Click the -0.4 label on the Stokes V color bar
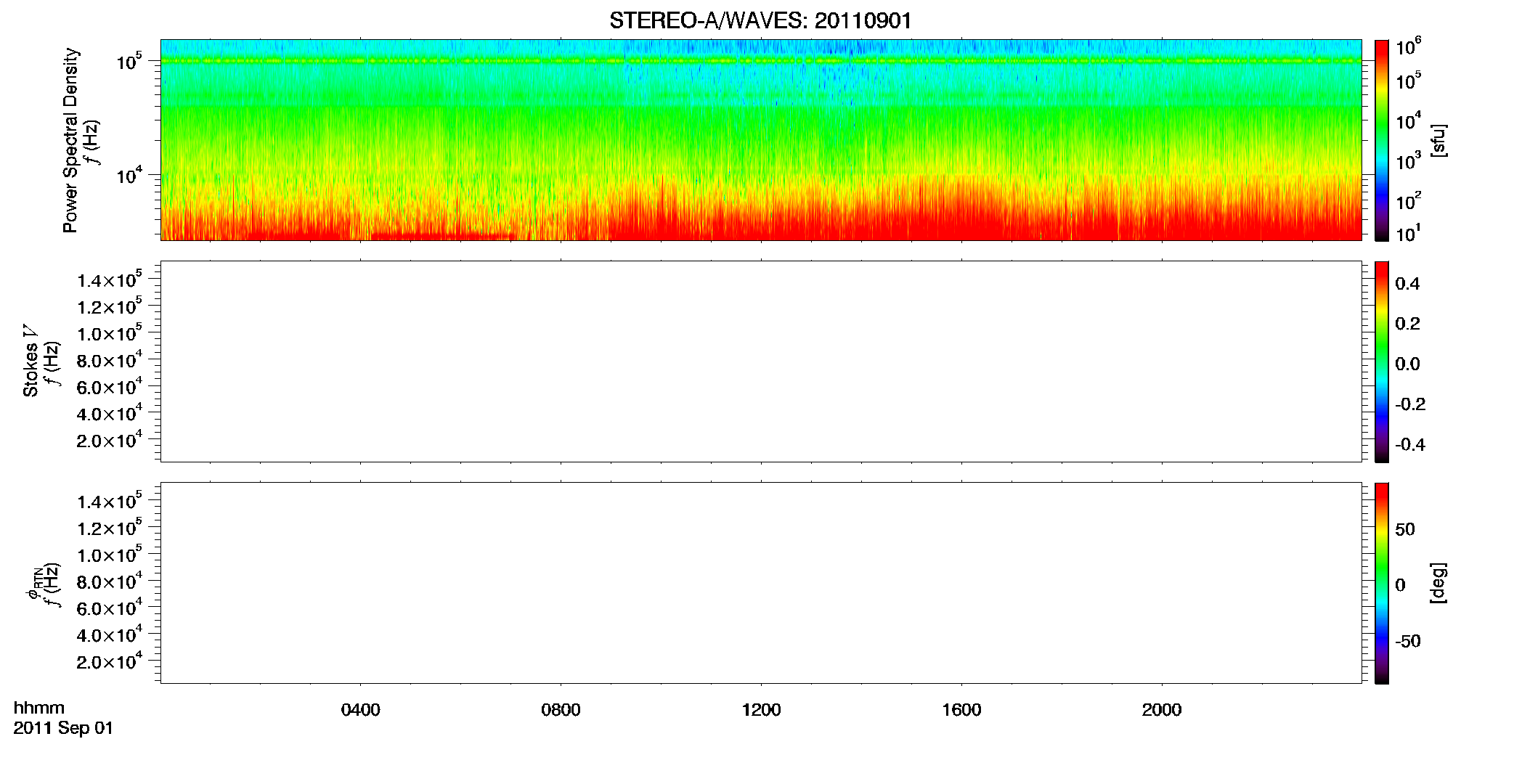Image resolution: width=1522 pixels, height=784 pixels. (1410, 444)
